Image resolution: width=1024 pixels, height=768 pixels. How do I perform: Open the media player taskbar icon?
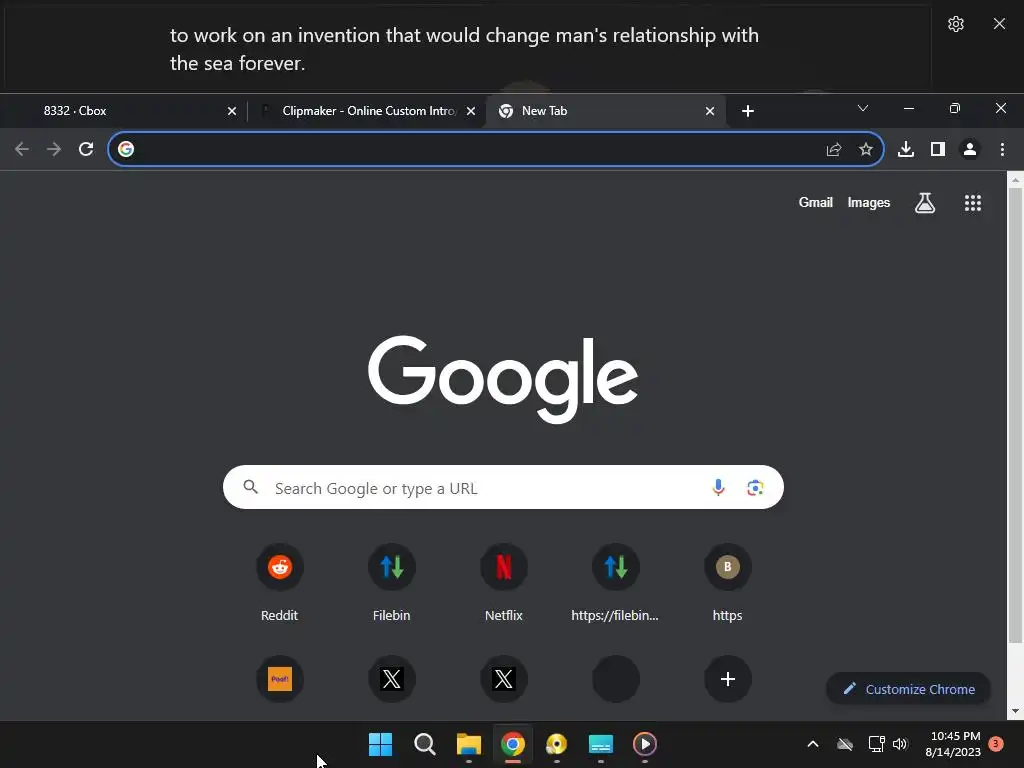click(645, 744)
